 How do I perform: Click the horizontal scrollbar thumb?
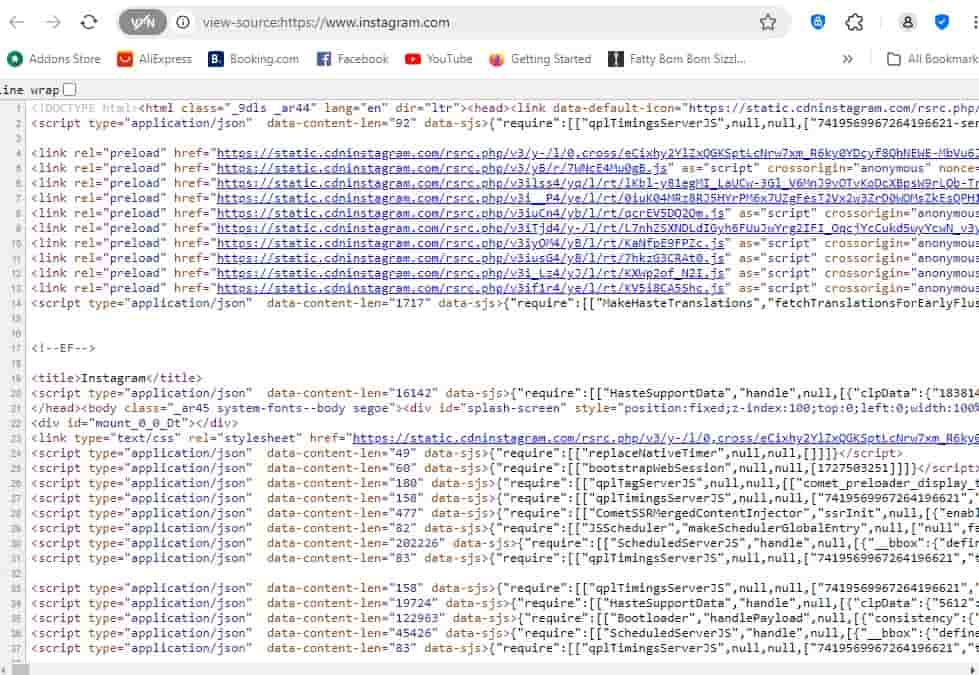click(20, 669)
